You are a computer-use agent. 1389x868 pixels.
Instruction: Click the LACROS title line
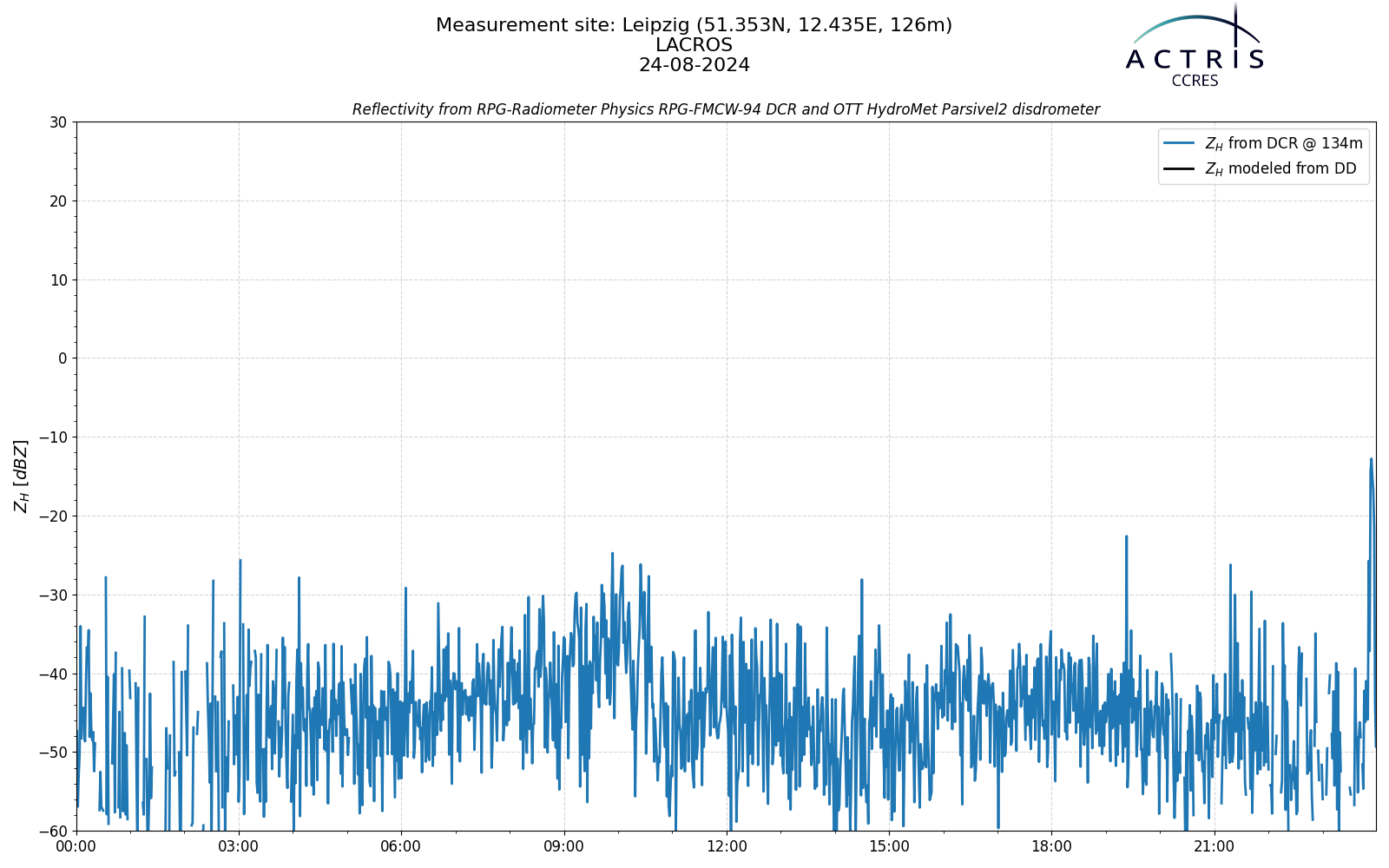(x=694, y=45)
